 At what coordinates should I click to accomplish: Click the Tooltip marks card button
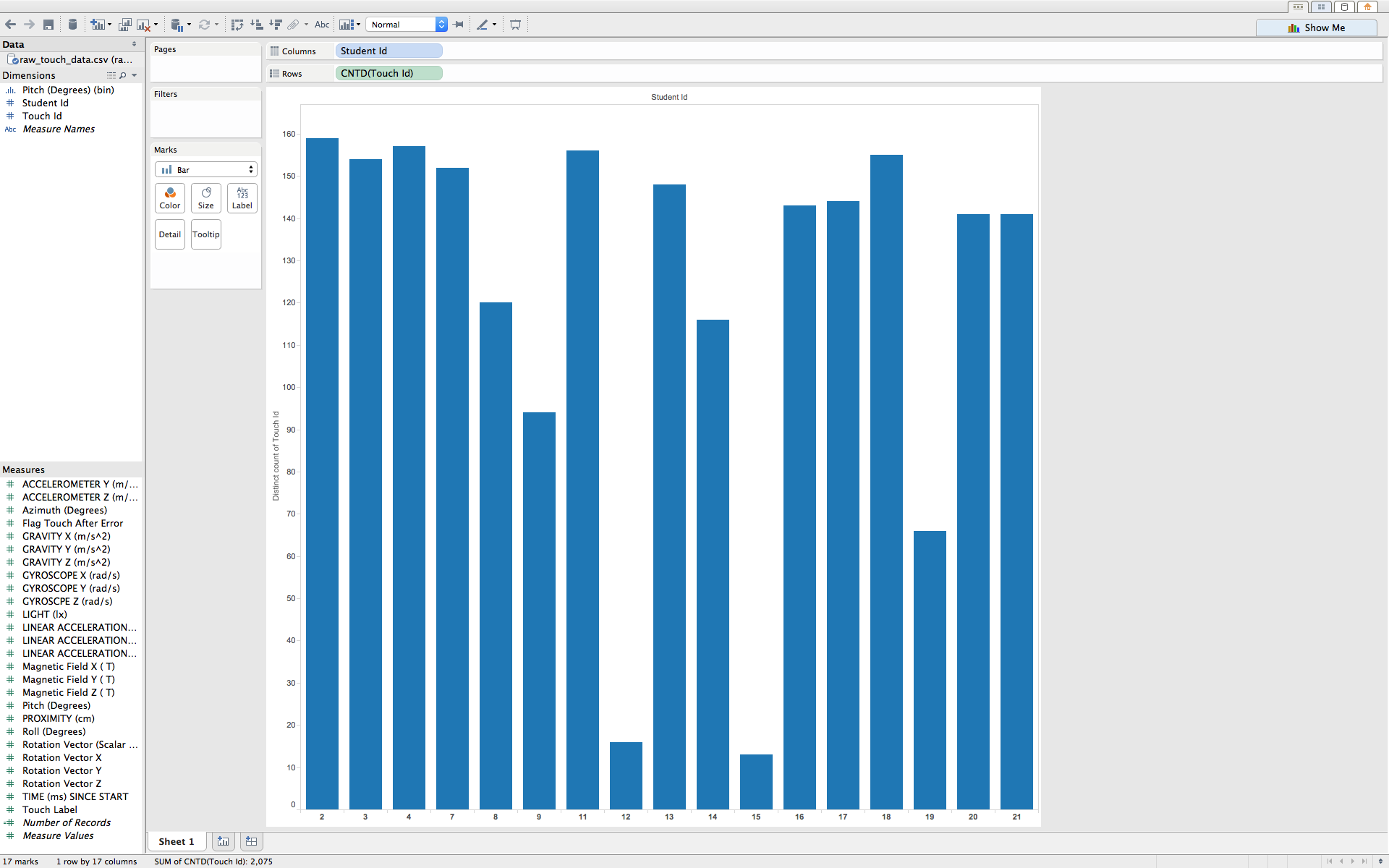(x=206, y=234)
